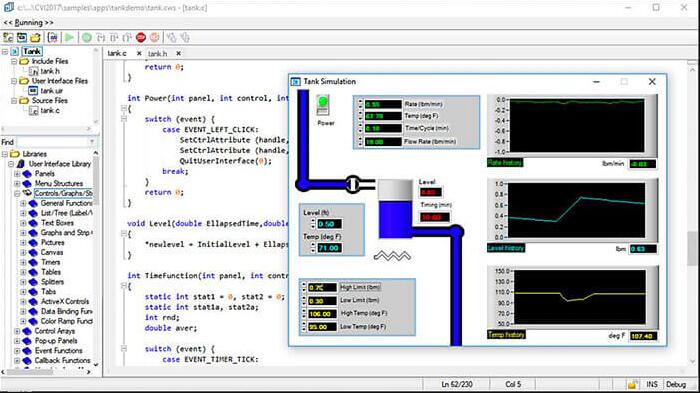
Task: Collapse the Tank project root node
Action: (5, 51)
